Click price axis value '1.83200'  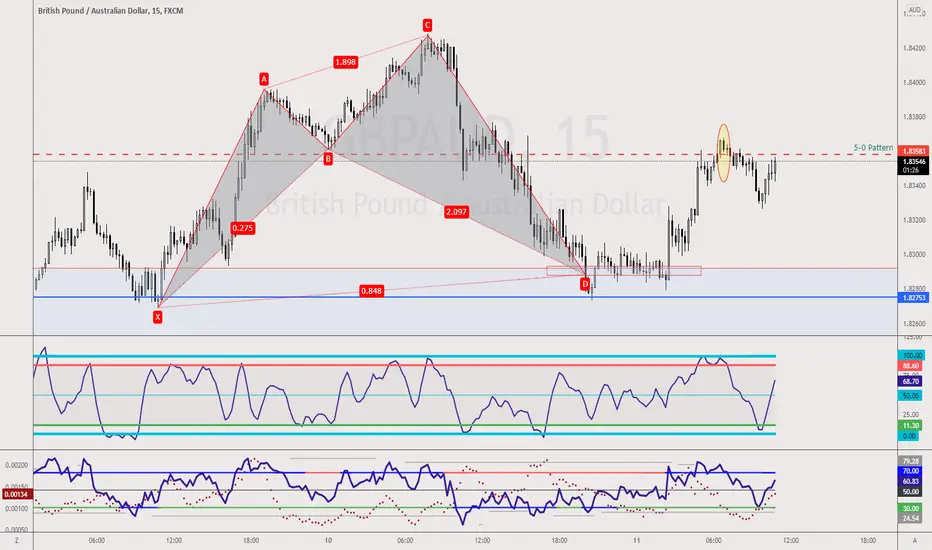point(914,220)
